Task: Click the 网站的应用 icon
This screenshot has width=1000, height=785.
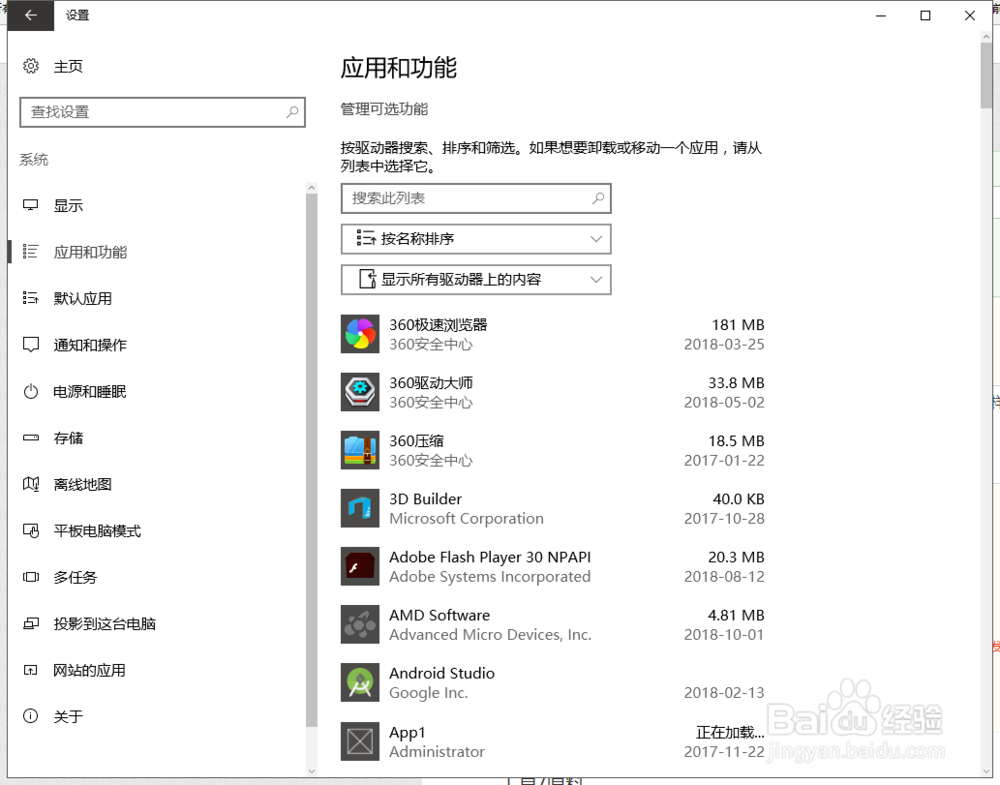Action: (x=31, y=670)
